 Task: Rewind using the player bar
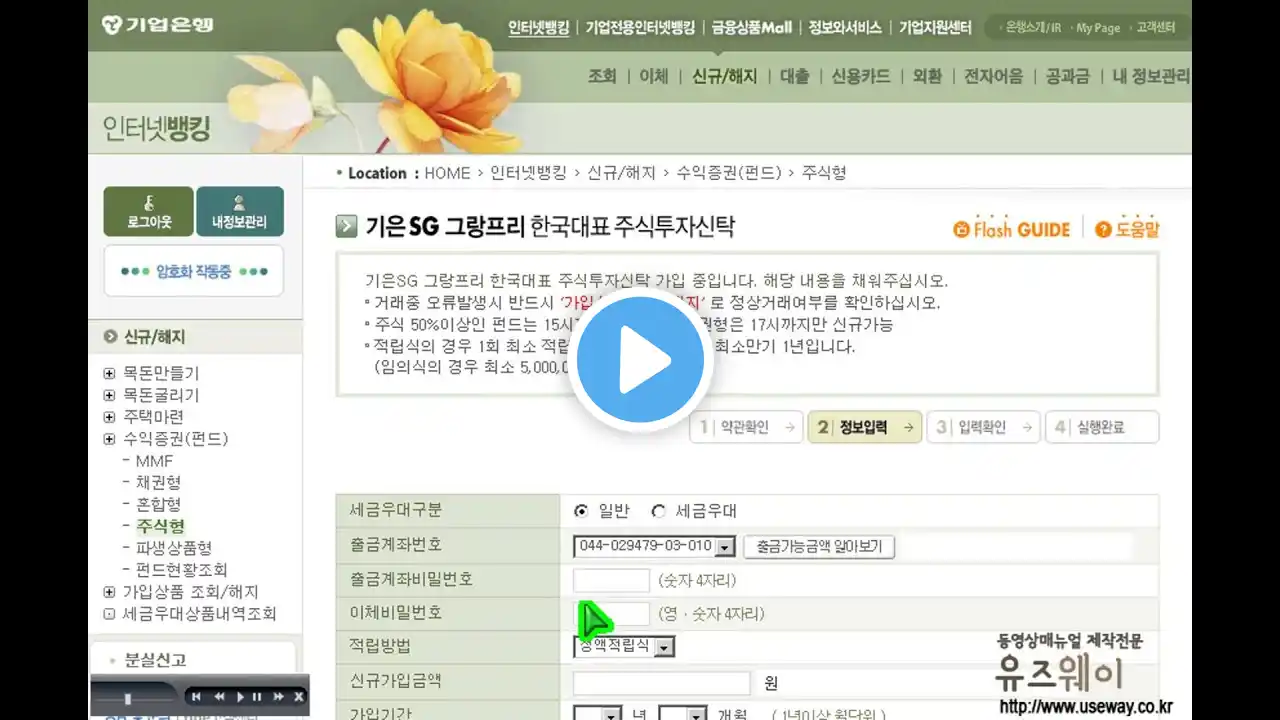tap(219, 697)
